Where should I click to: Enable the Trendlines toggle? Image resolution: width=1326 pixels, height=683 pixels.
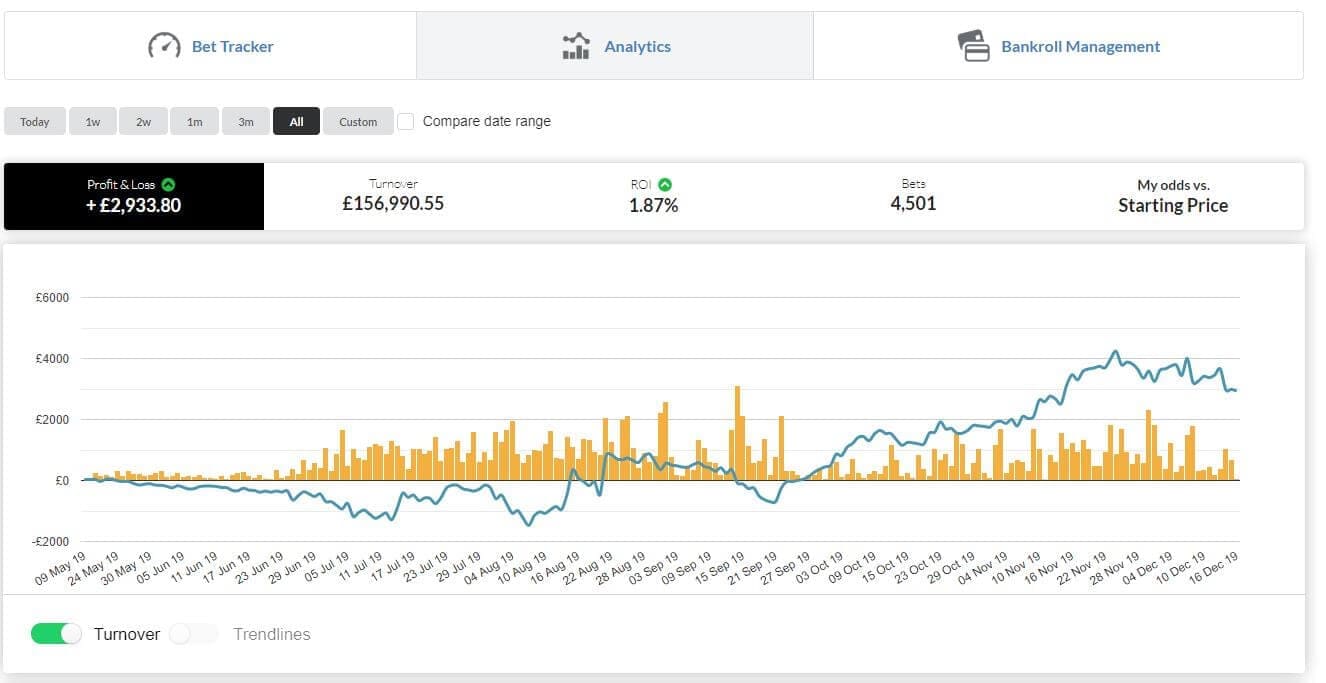[x=194, y=633]
